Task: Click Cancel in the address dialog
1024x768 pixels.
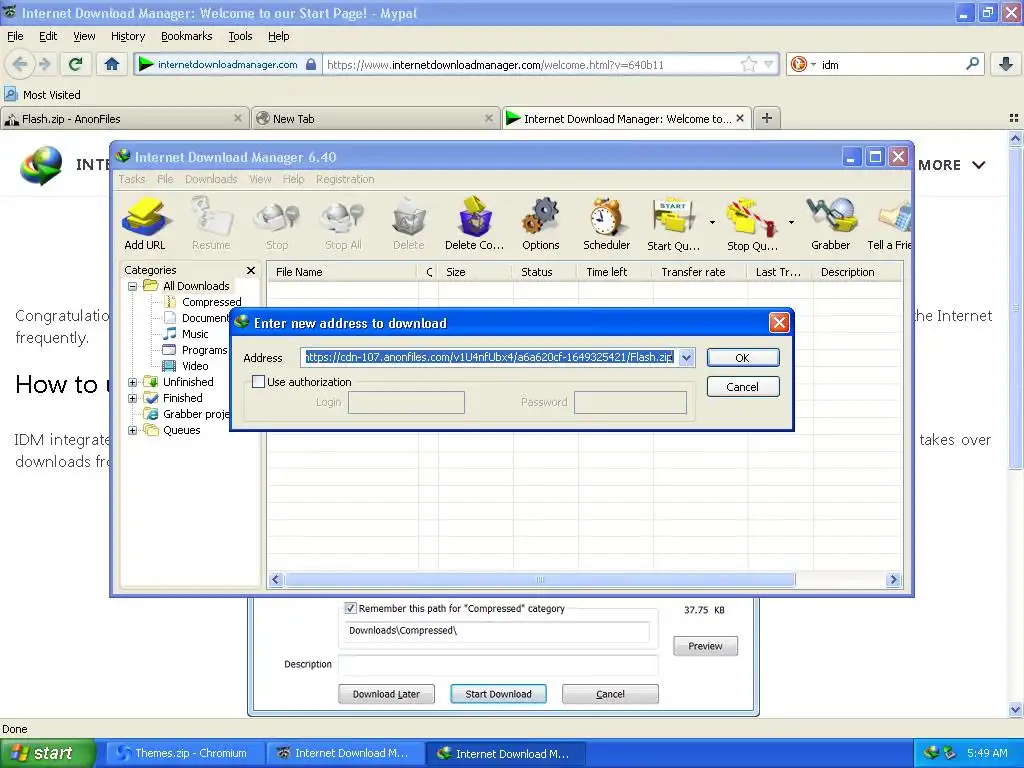Action: pyautogui.click(x=743, y=387)
